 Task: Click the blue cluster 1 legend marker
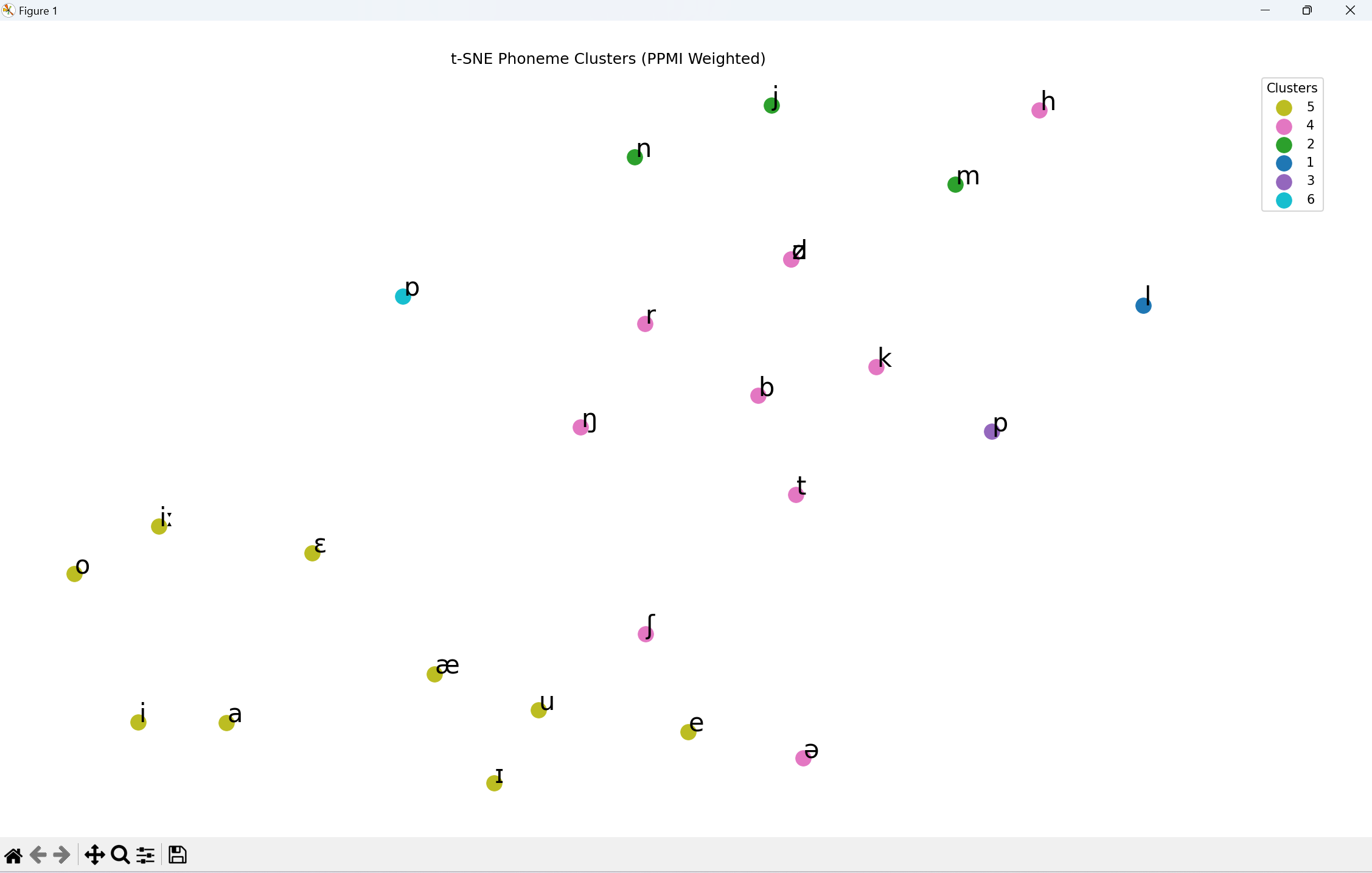(1284, 163)
